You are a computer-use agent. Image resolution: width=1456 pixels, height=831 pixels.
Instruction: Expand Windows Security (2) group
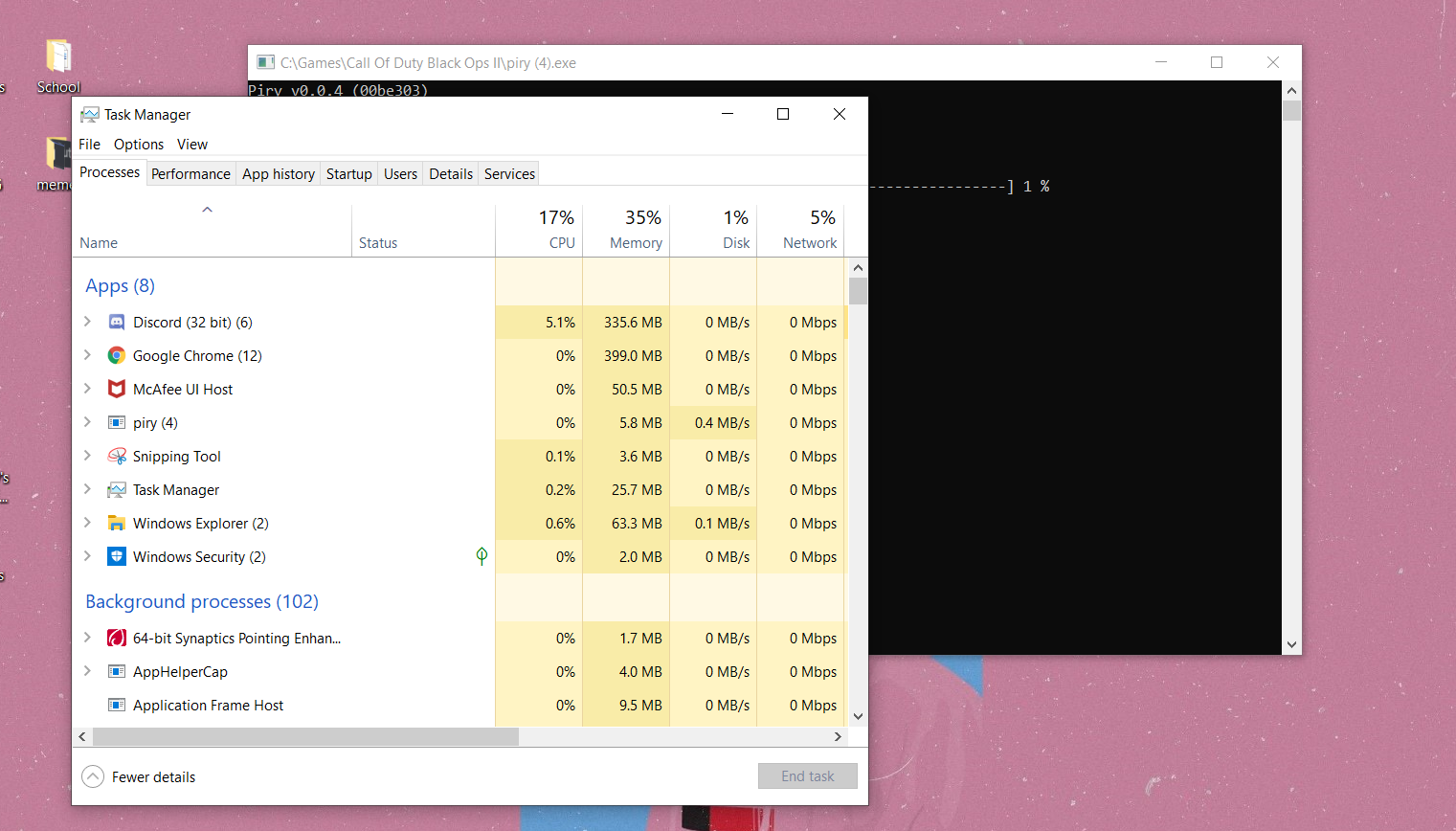[x=87, y=556]
